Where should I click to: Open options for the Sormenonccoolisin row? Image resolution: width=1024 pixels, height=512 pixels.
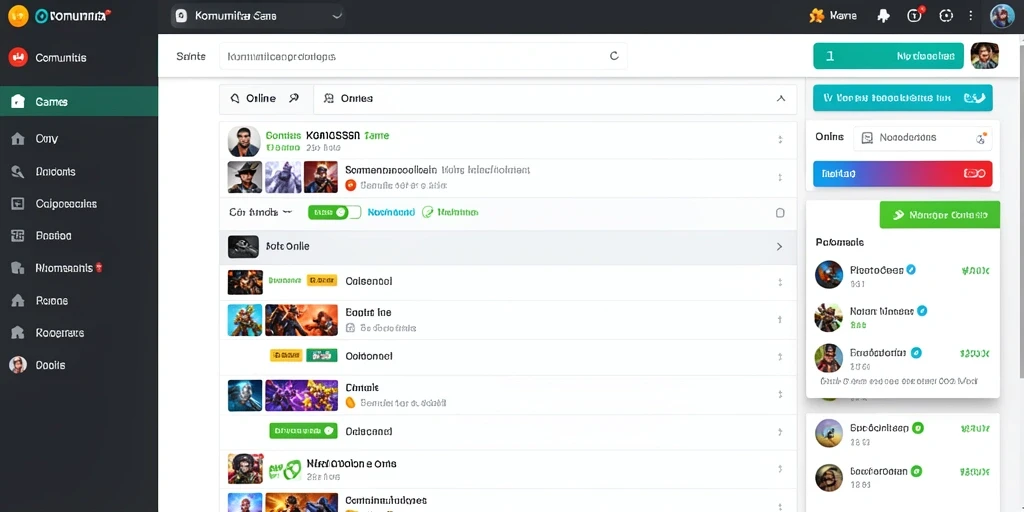780,178
